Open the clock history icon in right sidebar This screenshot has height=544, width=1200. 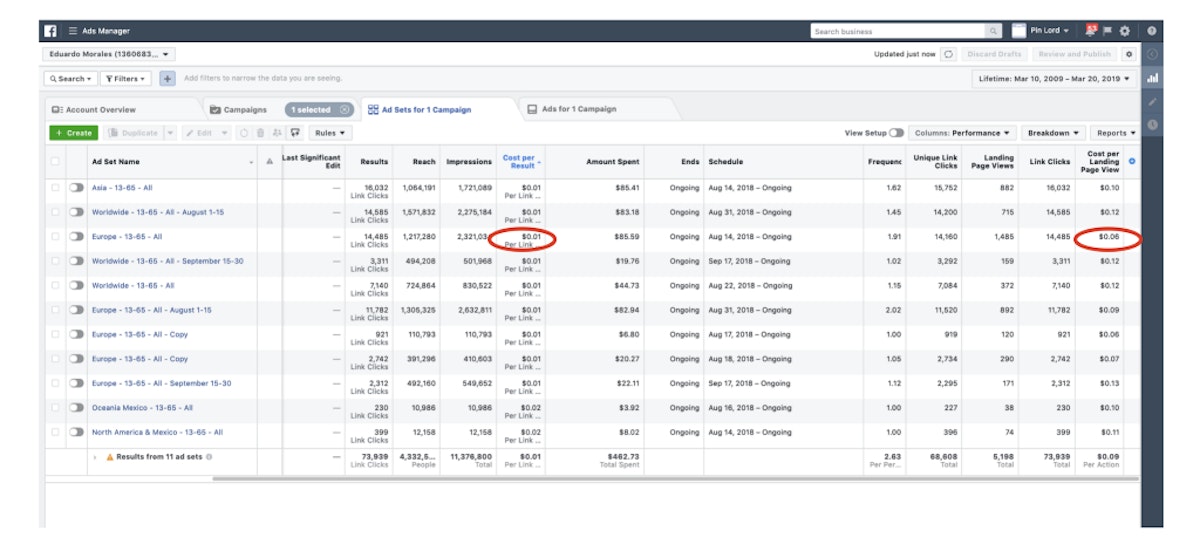(x=1152, y=124)
